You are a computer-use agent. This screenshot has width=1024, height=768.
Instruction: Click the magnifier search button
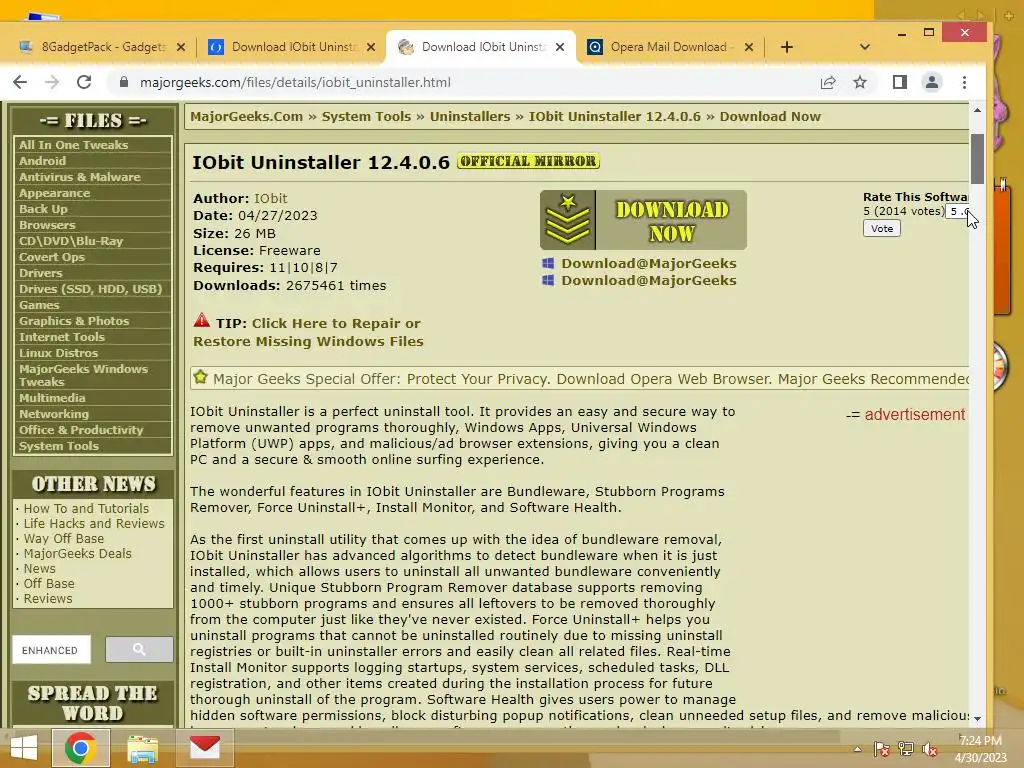[x=139, y=650]
